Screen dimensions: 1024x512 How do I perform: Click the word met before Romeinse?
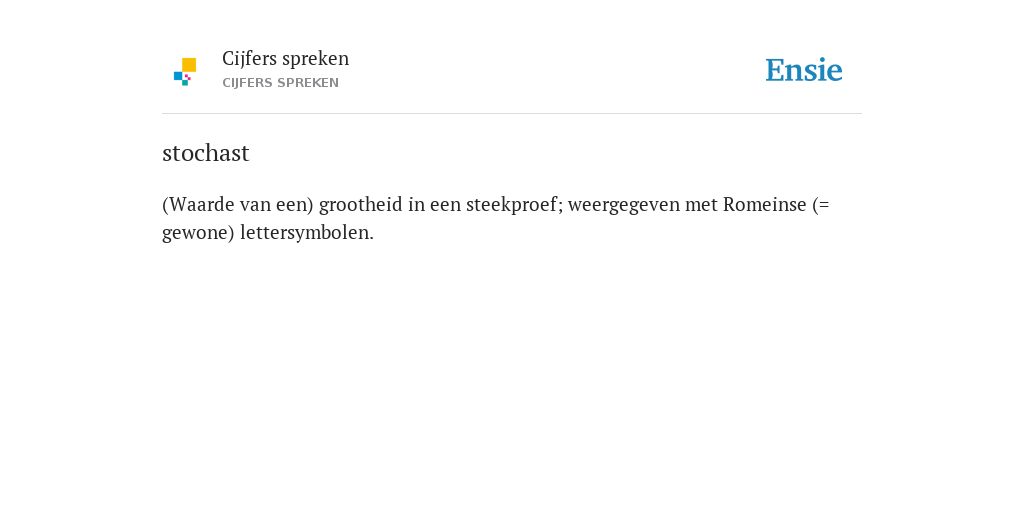click(x=701, y=205)
